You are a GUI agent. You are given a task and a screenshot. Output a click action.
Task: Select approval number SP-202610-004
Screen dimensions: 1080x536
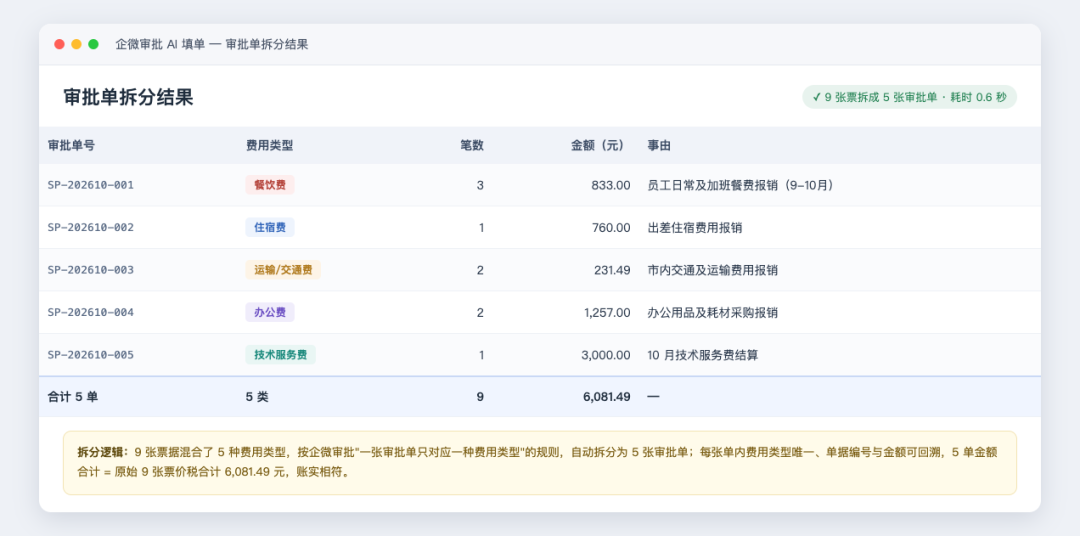[x=91, y=312]
